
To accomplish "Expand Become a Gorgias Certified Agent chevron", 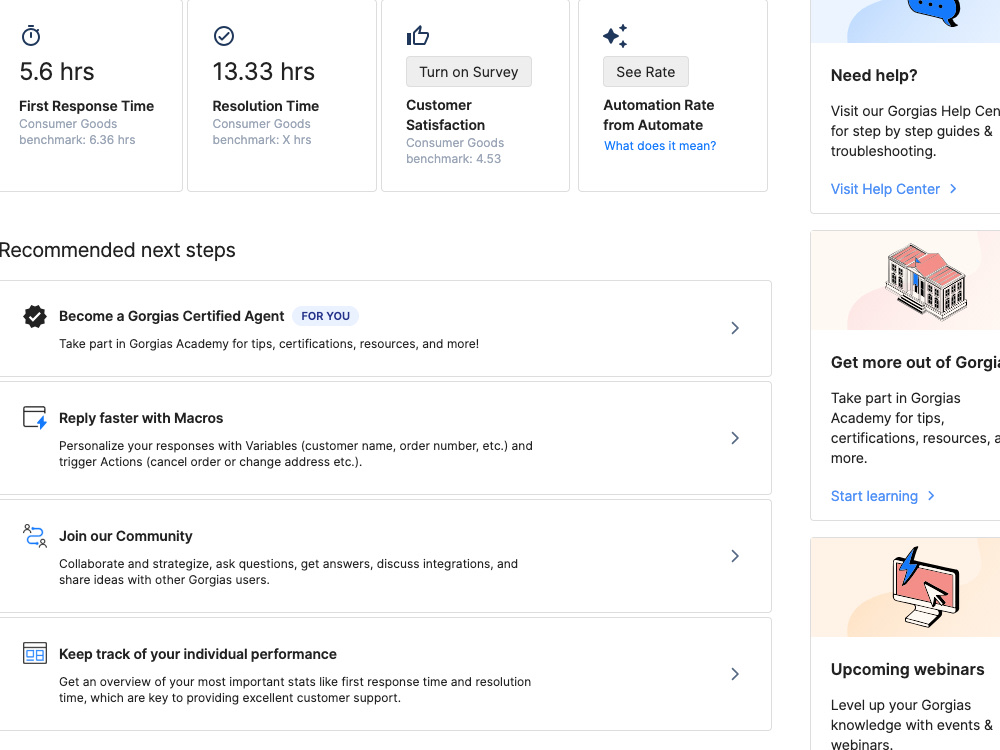I will pyautogui.click(x=735, y=328).
